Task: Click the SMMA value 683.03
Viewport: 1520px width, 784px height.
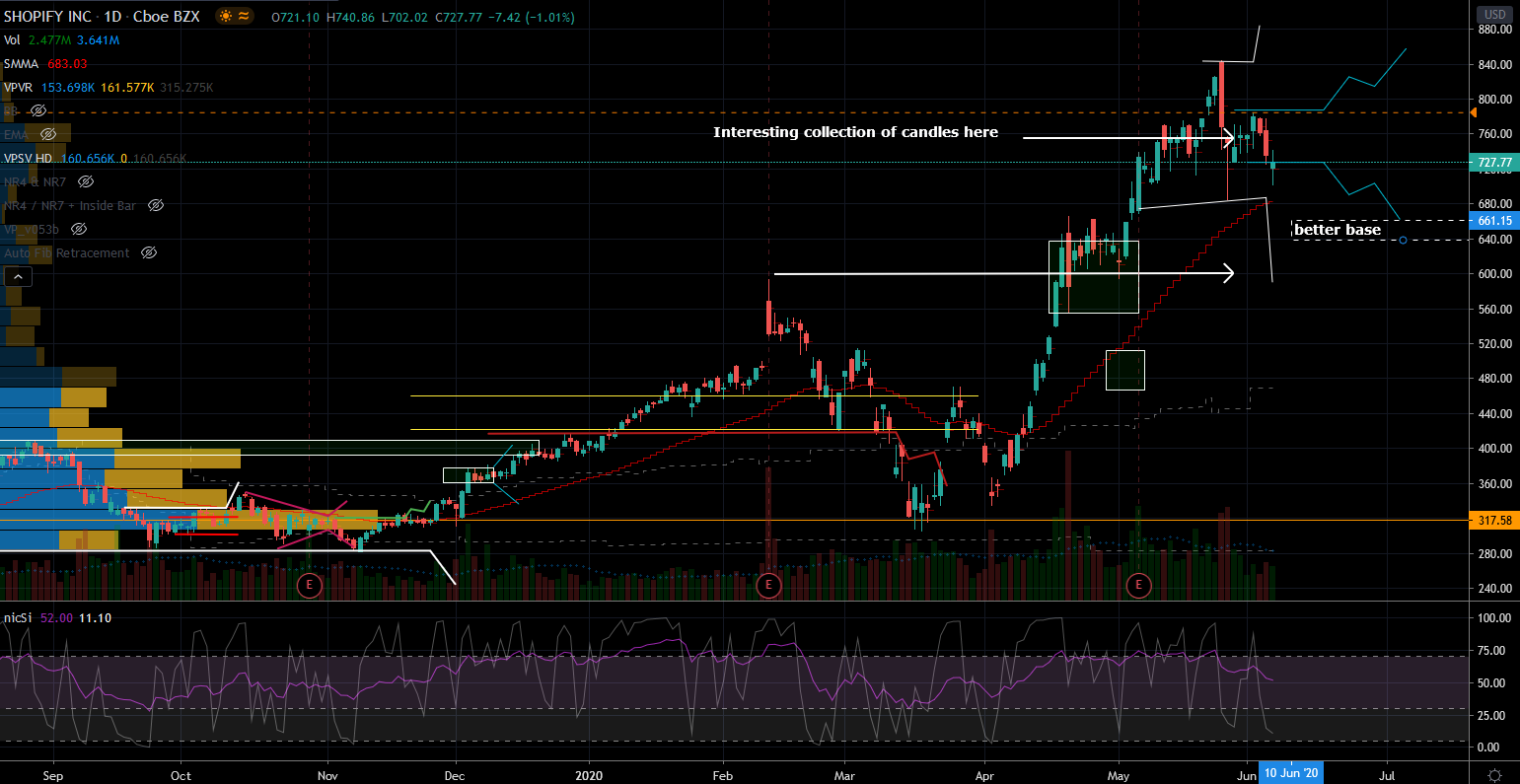Action: 67,64
